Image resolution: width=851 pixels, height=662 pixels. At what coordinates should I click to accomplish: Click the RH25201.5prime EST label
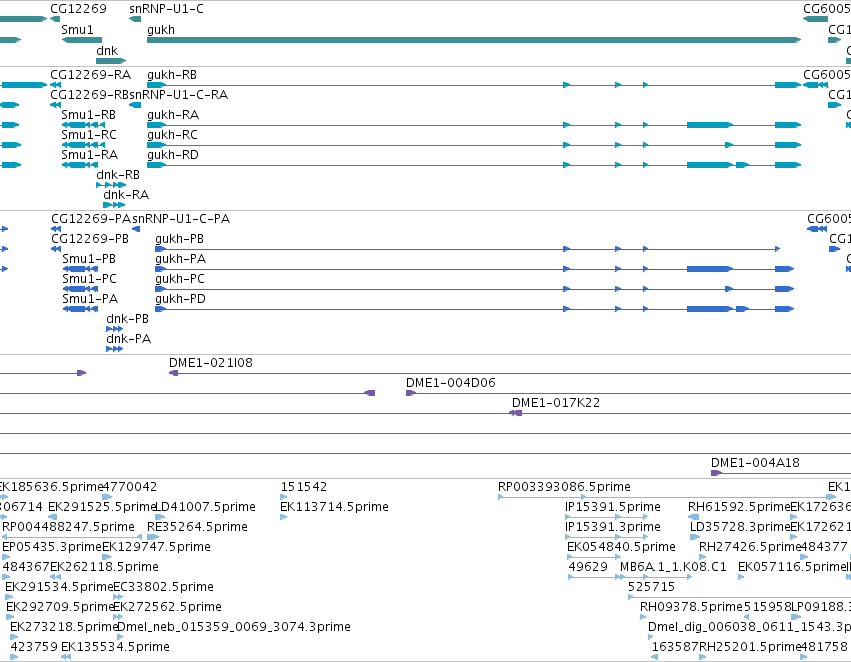750,648
